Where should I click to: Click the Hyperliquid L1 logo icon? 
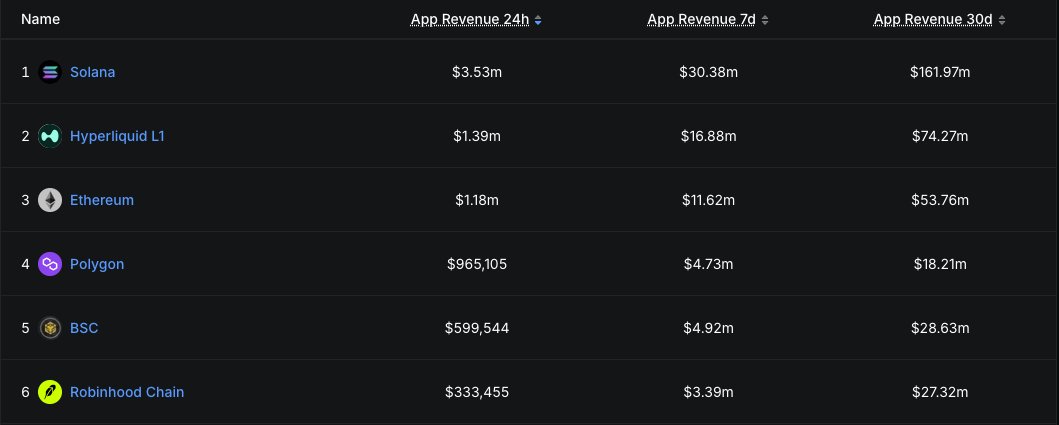(x=50, y=136)
